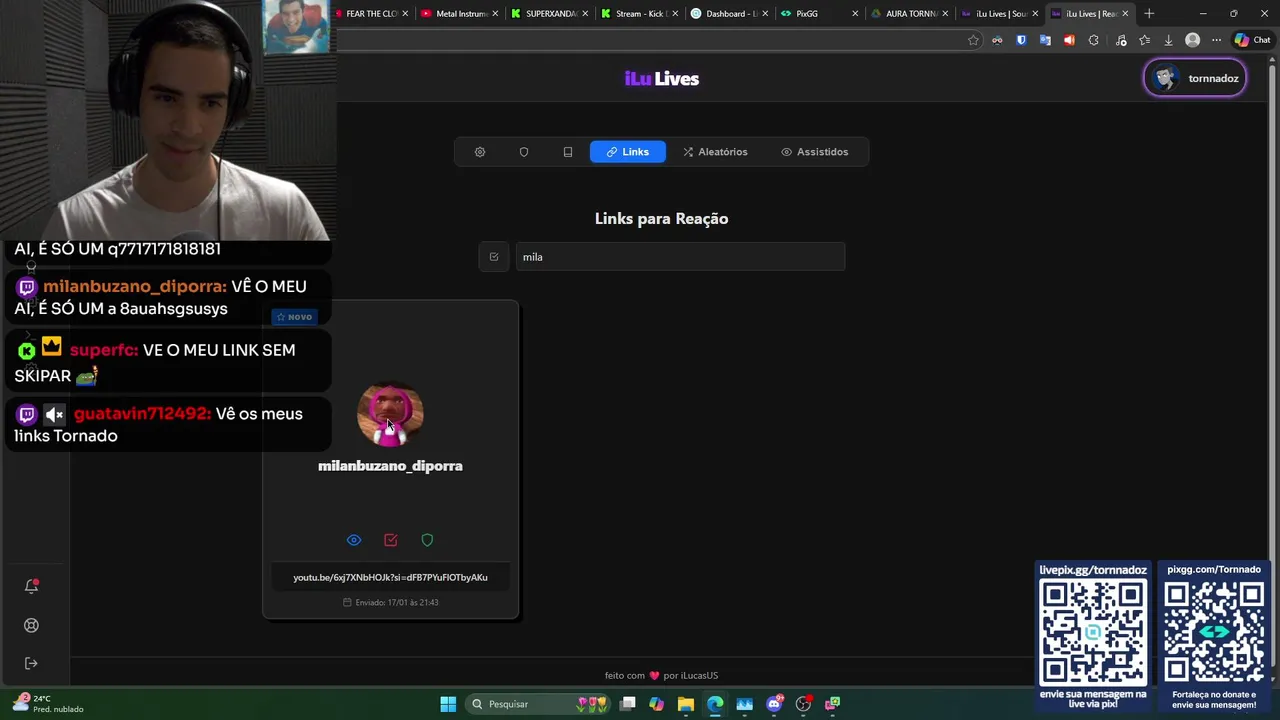Viewport: 1280px width, 720px height.
Task: Open Discord from the taskbar
Action: 774,704
